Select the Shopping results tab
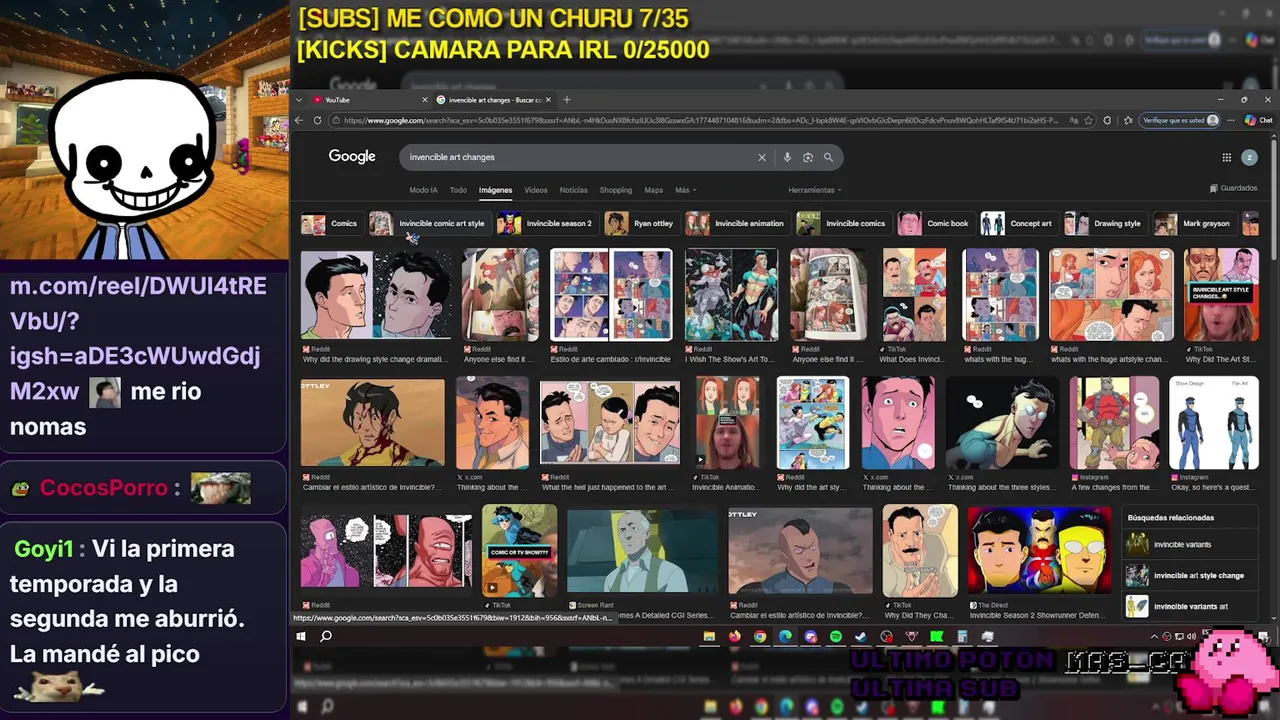Viewport: 1280px width, 720px height. pyautogui.click(x=616, y=190)
